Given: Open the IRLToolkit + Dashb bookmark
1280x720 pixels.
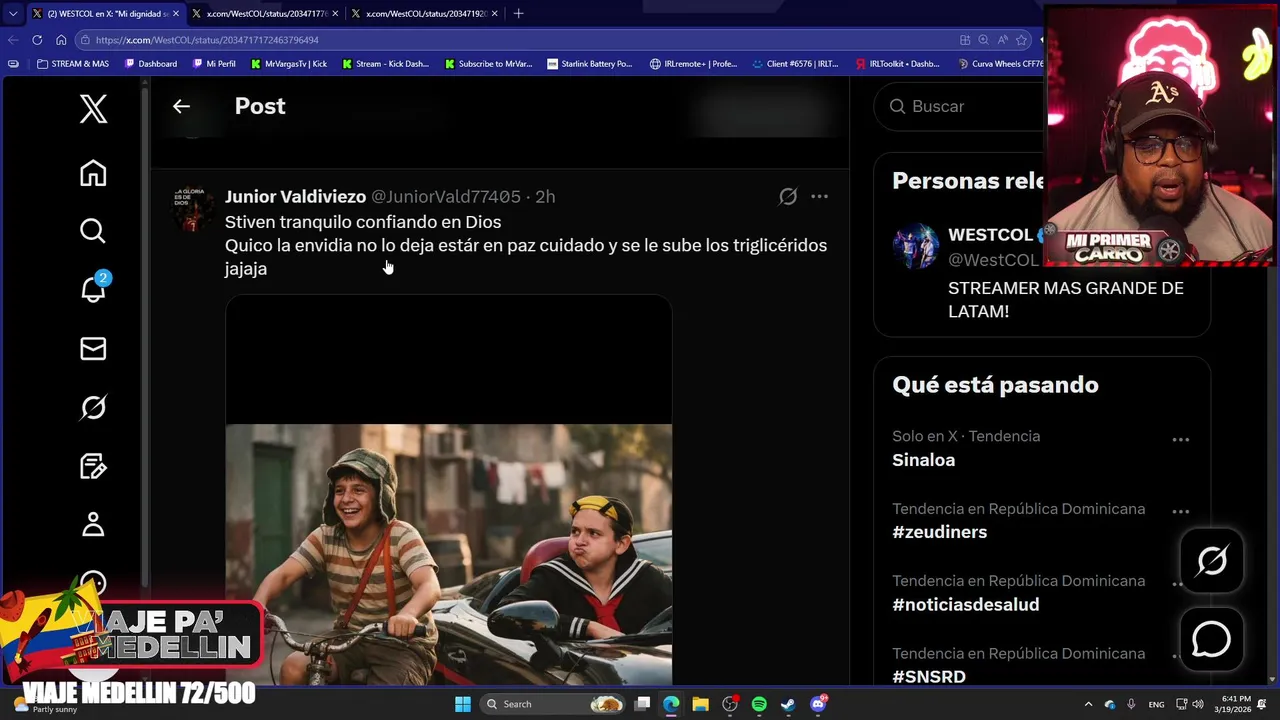Looking at the screenshot, I should (898, 64).
